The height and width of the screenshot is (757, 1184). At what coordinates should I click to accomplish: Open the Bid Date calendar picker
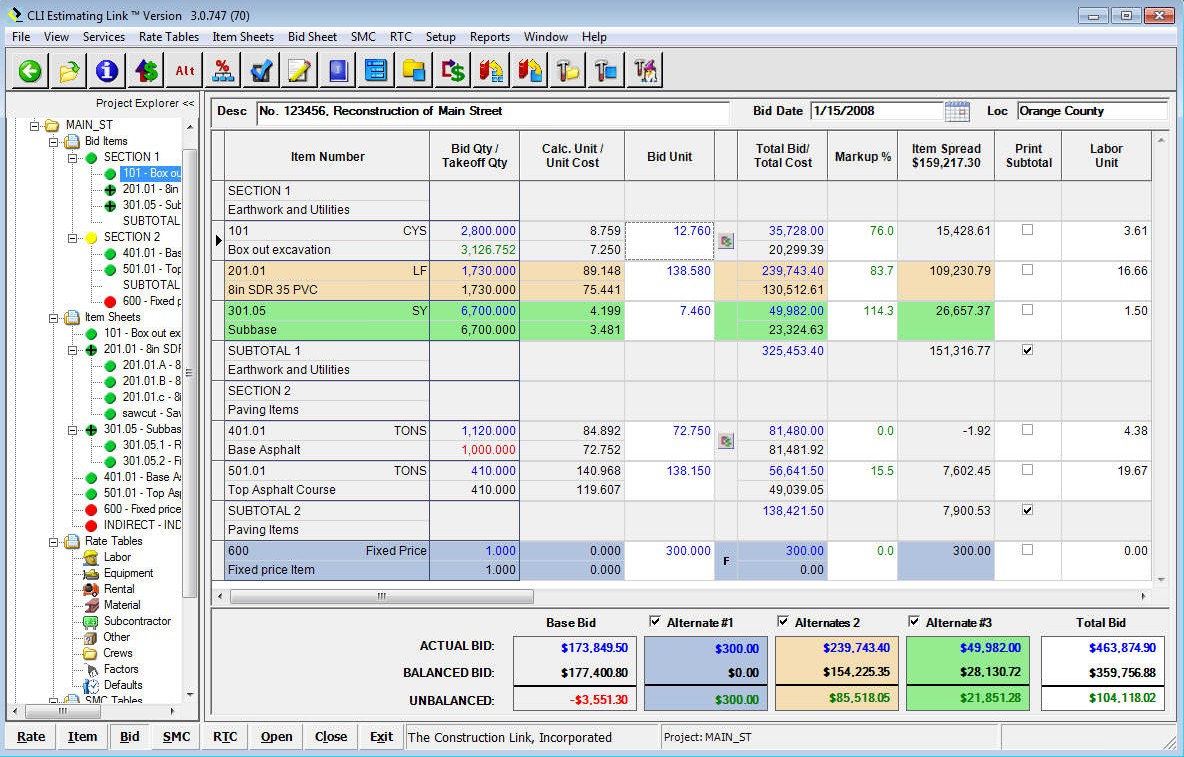pos(957,111)
